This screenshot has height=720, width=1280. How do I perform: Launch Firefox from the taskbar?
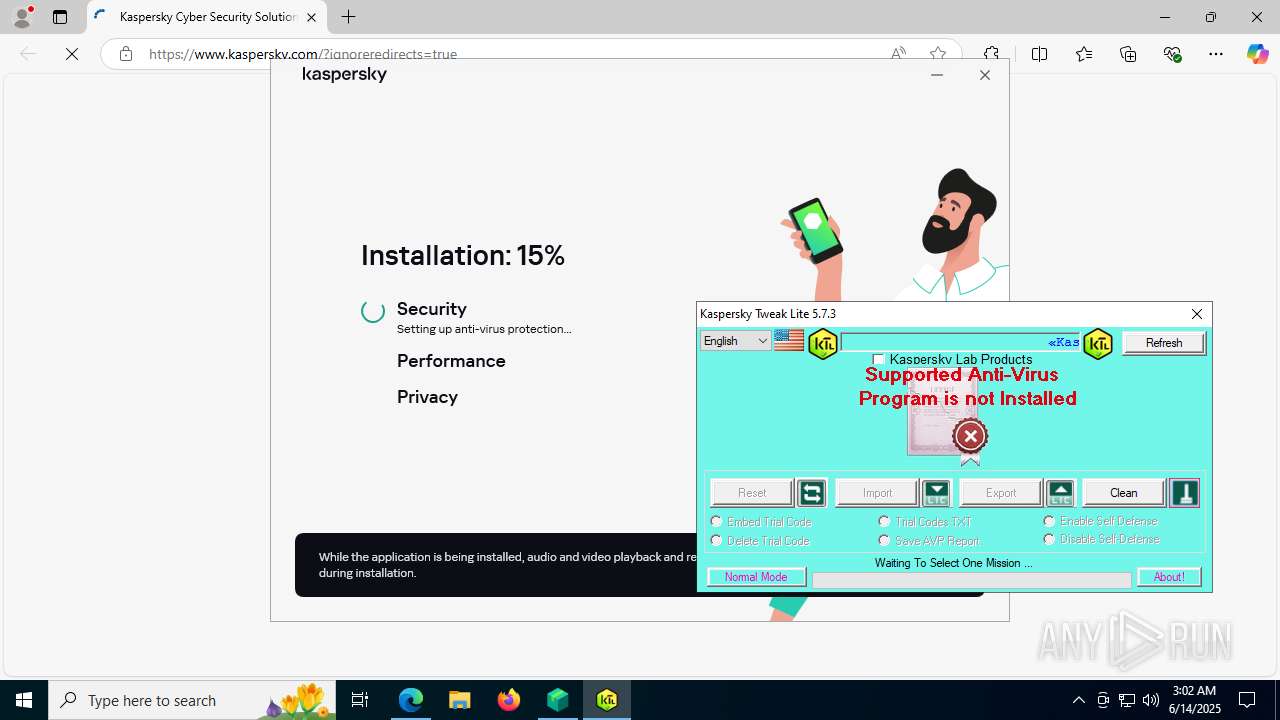click(x=509, y=700)
